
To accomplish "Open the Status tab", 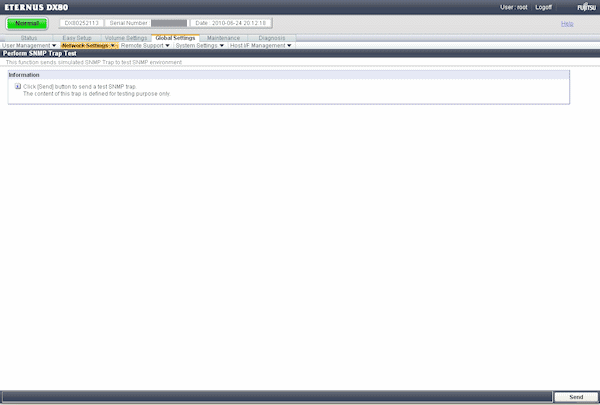I will 29,38.
